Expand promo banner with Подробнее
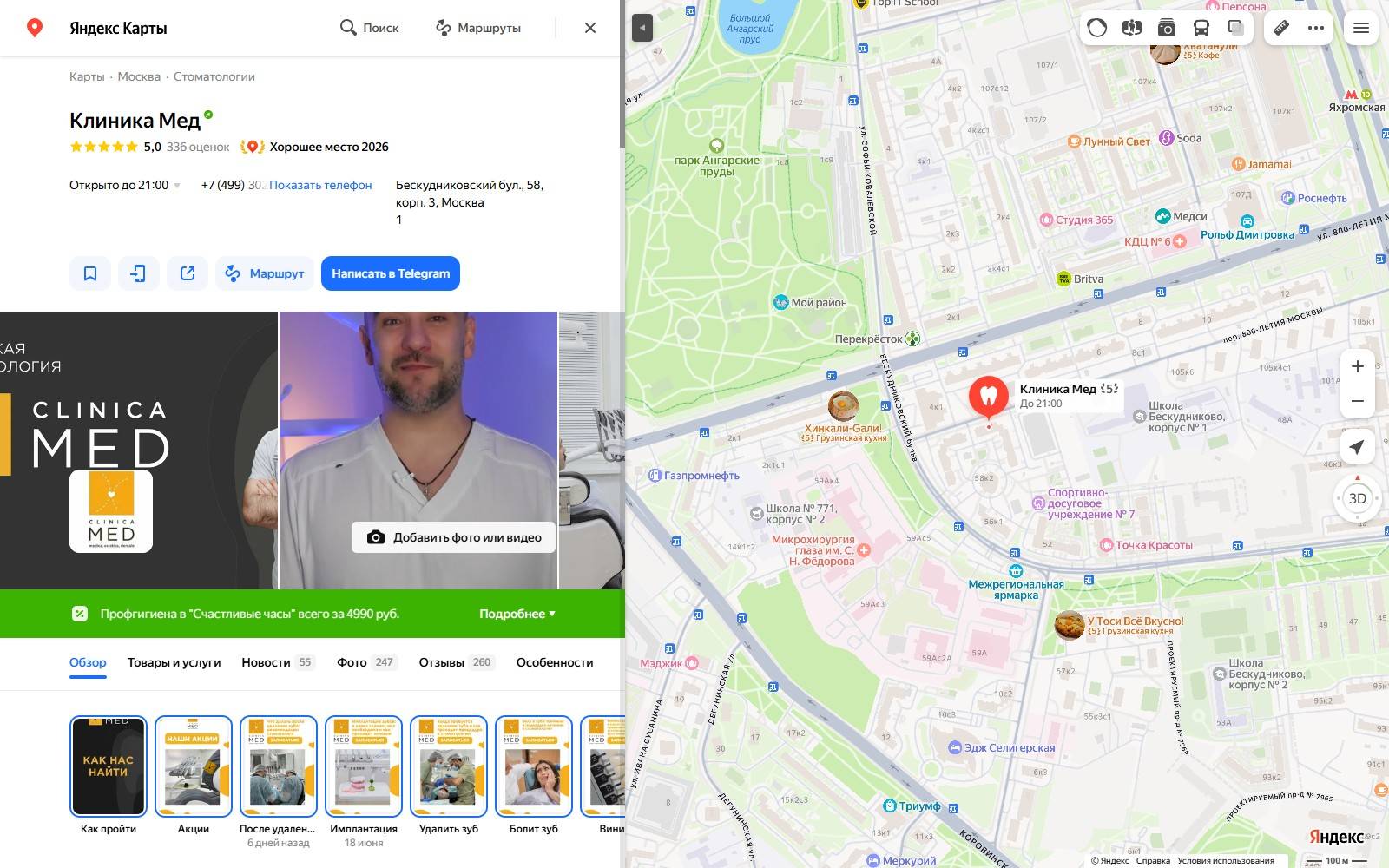 pos(517,614)
